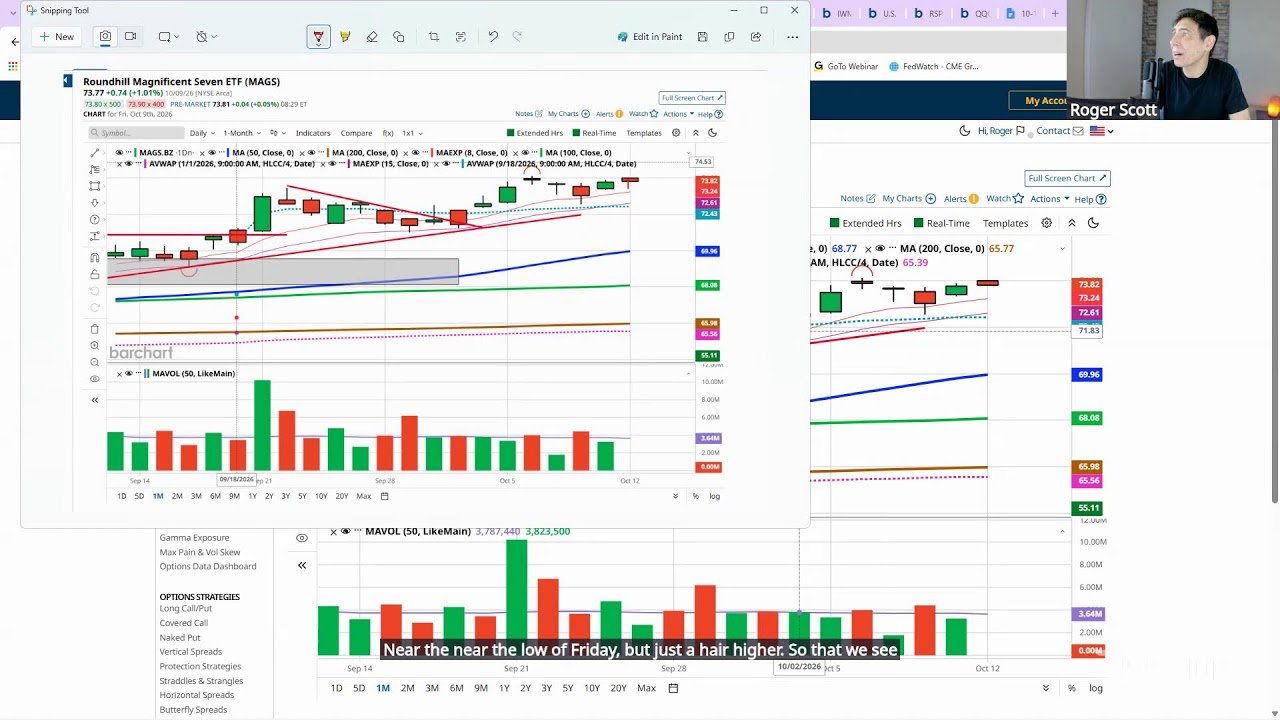The image size is (1280, 720).
Task: Activate the image crop tool in Snipping Tool
Action: (x=434, y=37)
